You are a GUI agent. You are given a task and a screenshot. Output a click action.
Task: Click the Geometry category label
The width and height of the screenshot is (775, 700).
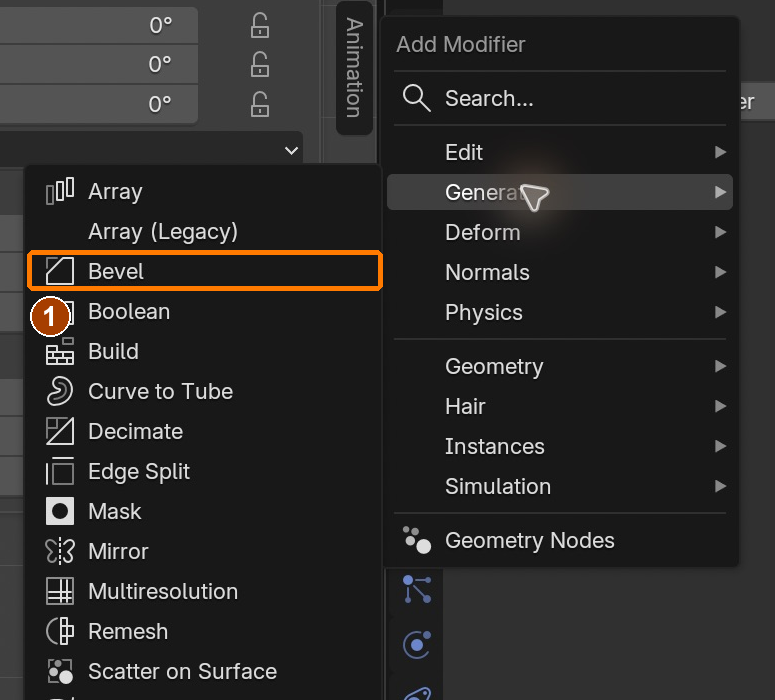click(494, 367)
